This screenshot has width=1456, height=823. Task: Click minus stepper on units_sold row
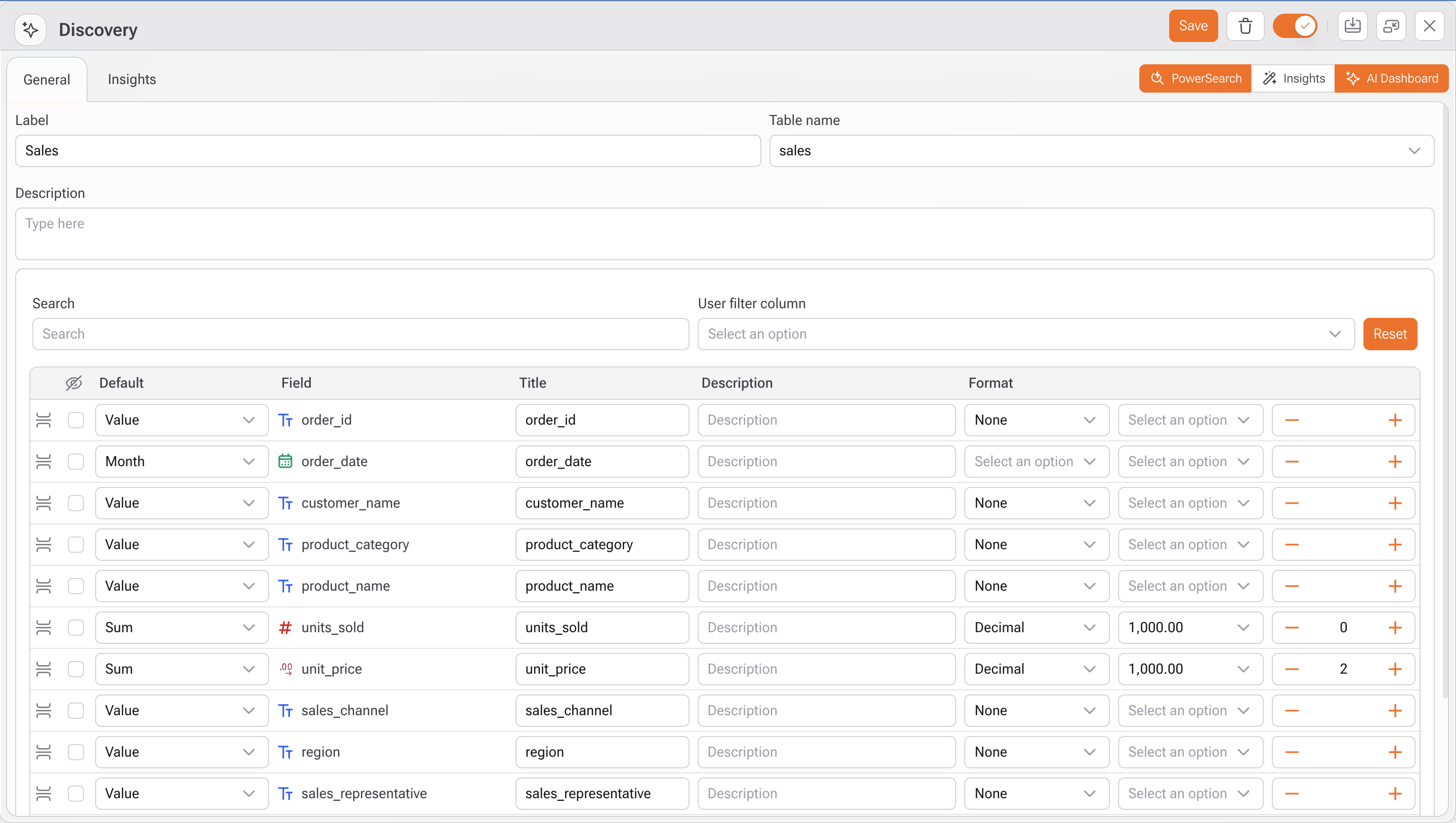[1292, 627]
